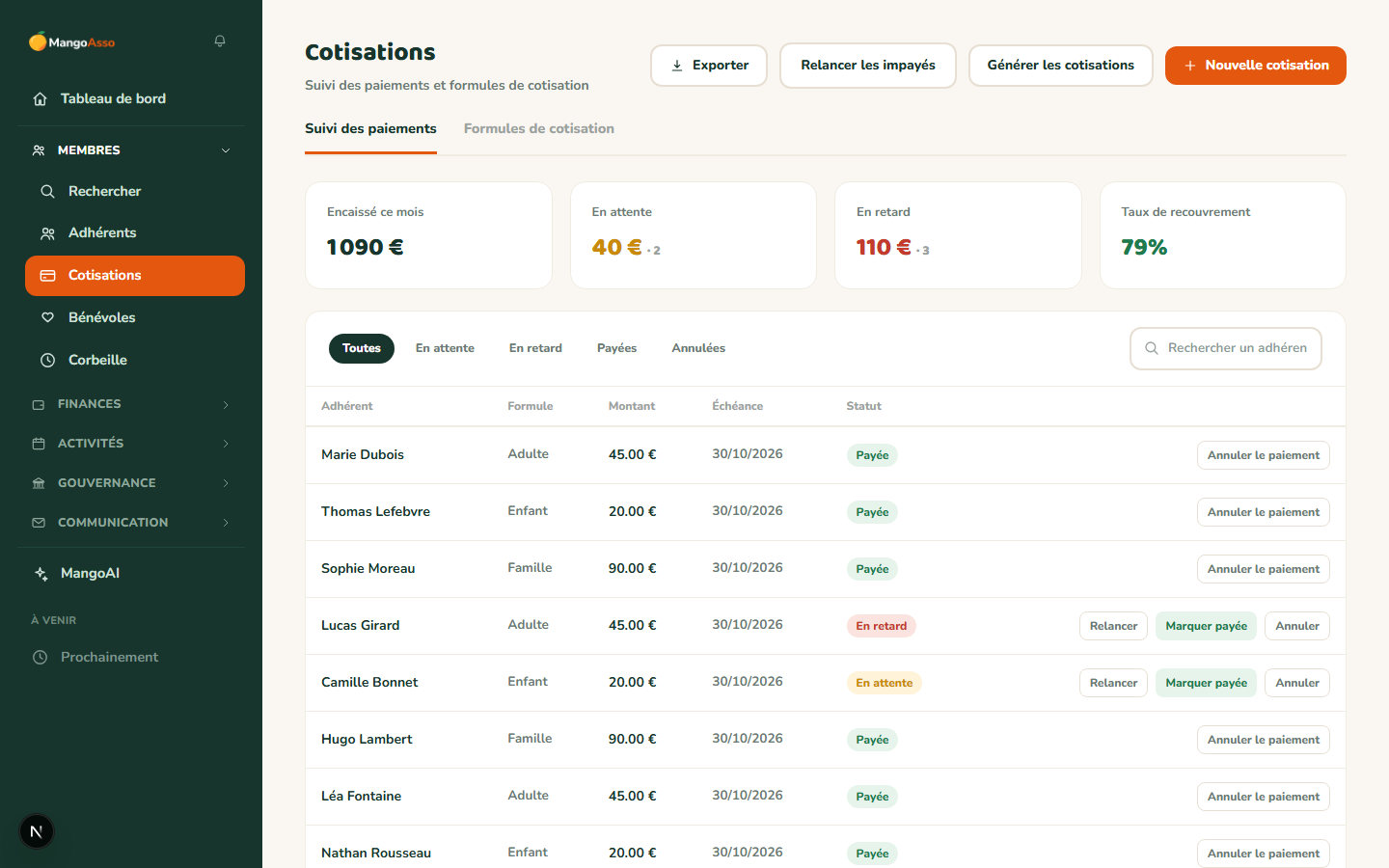Annuler le paiement for Marie Dubois
Image resolution: width=1389 pixels, height=868 pixels.
coord(1263,455)
